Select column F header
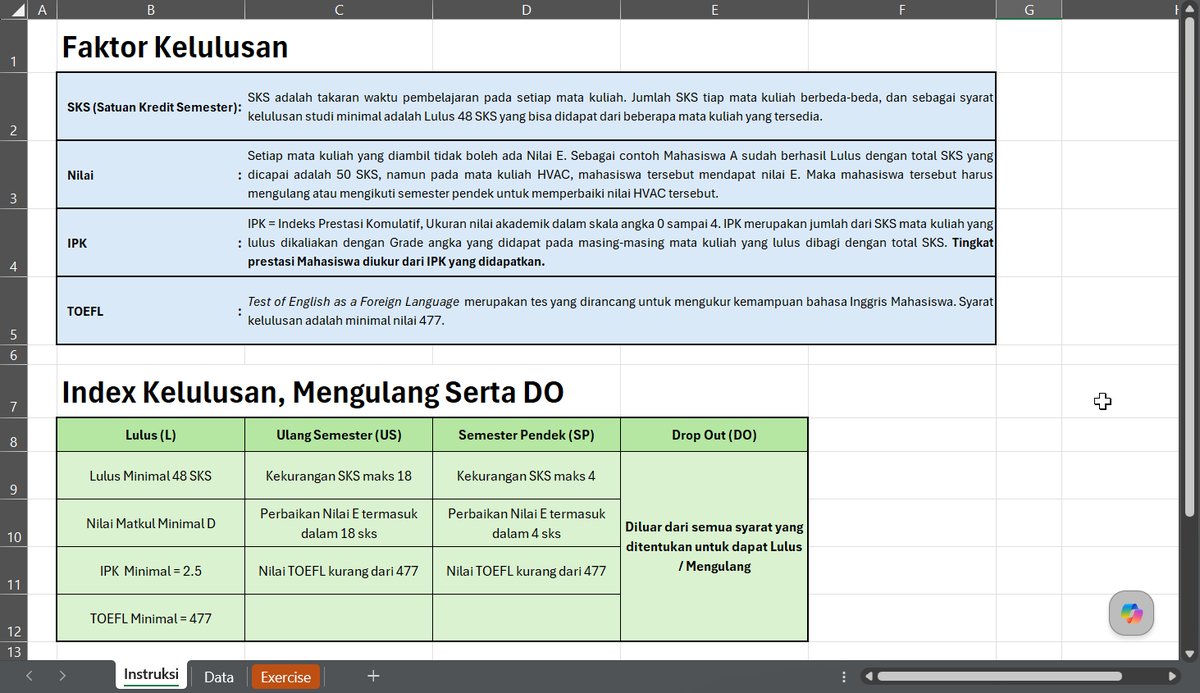The height and width of the screenshot is (693, 1200). pyautogui.click(x=902, y=10)
